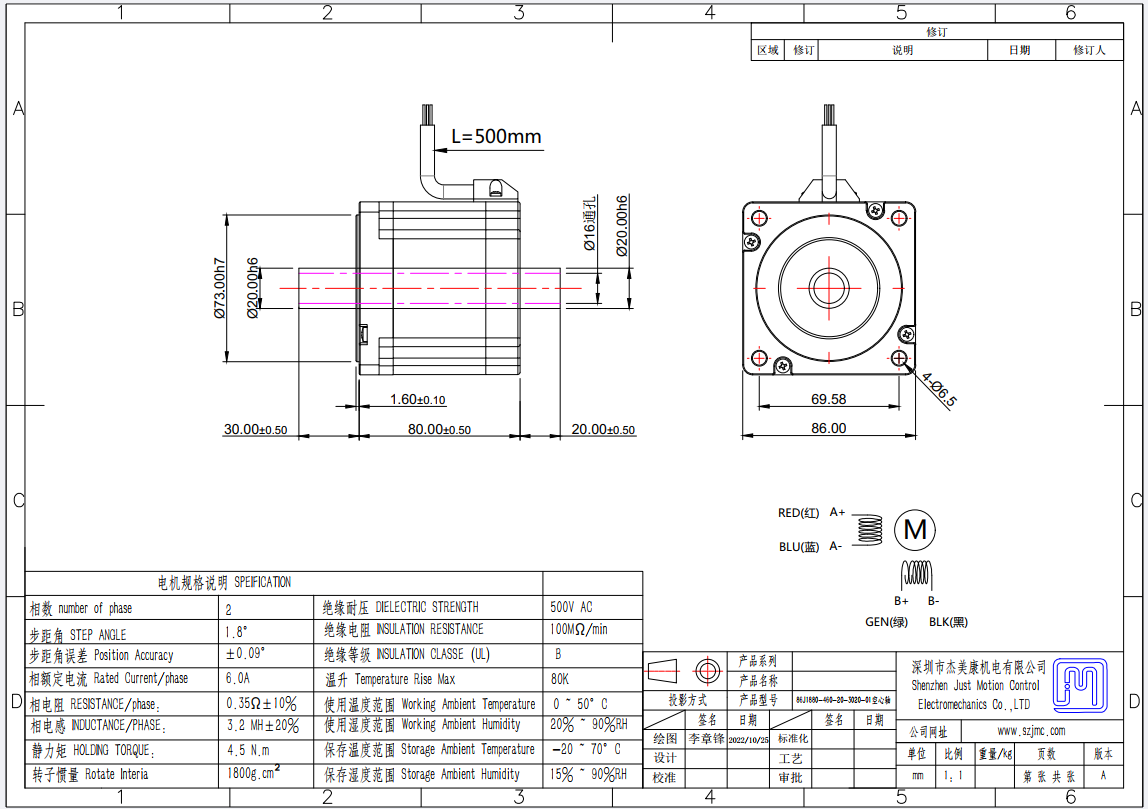The height and width of the screenshot is (809, 1148).
Task: Click the 4-Ø6.5 mounting hole callout
Action: 938,390
